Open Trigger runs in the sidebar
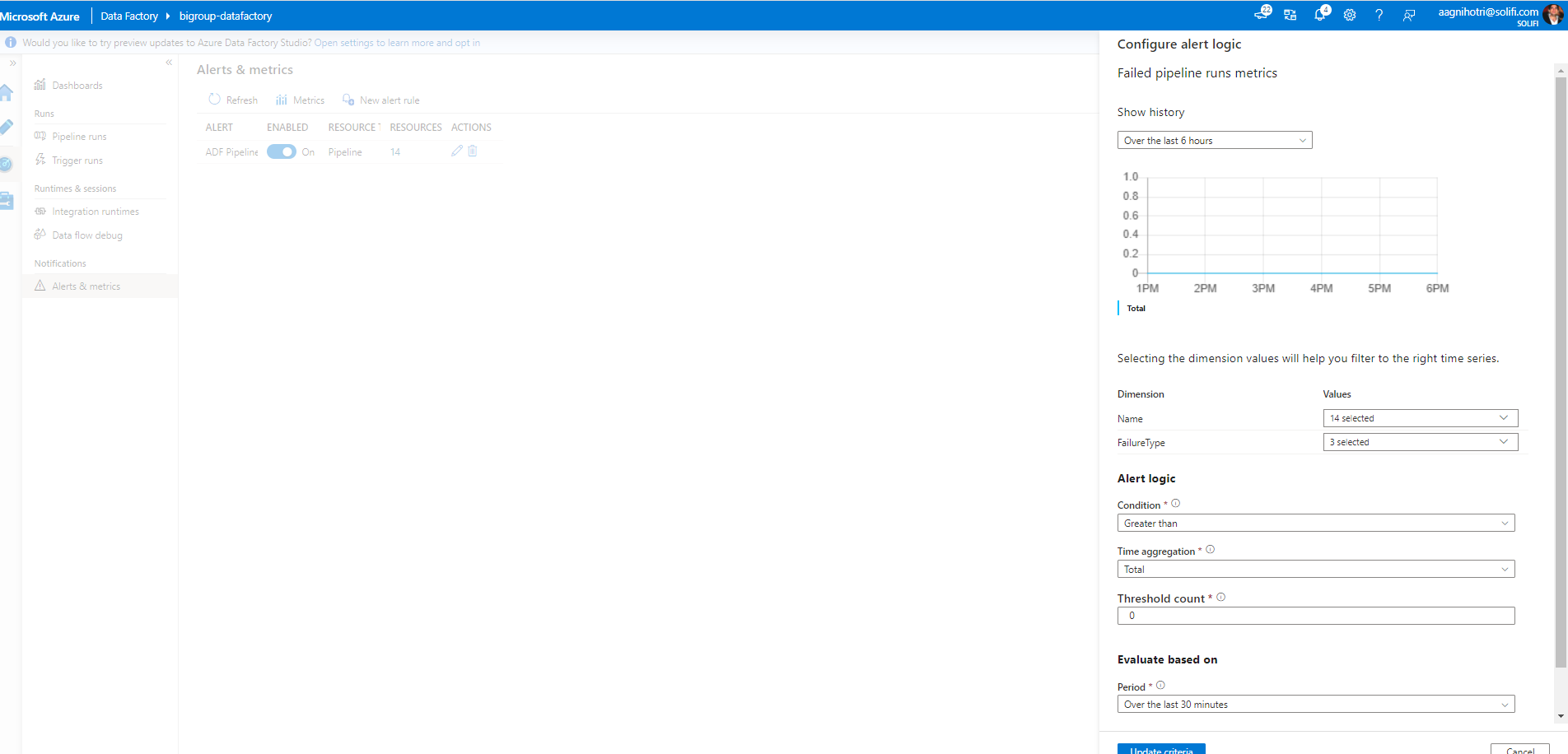 tap(77, 160)
